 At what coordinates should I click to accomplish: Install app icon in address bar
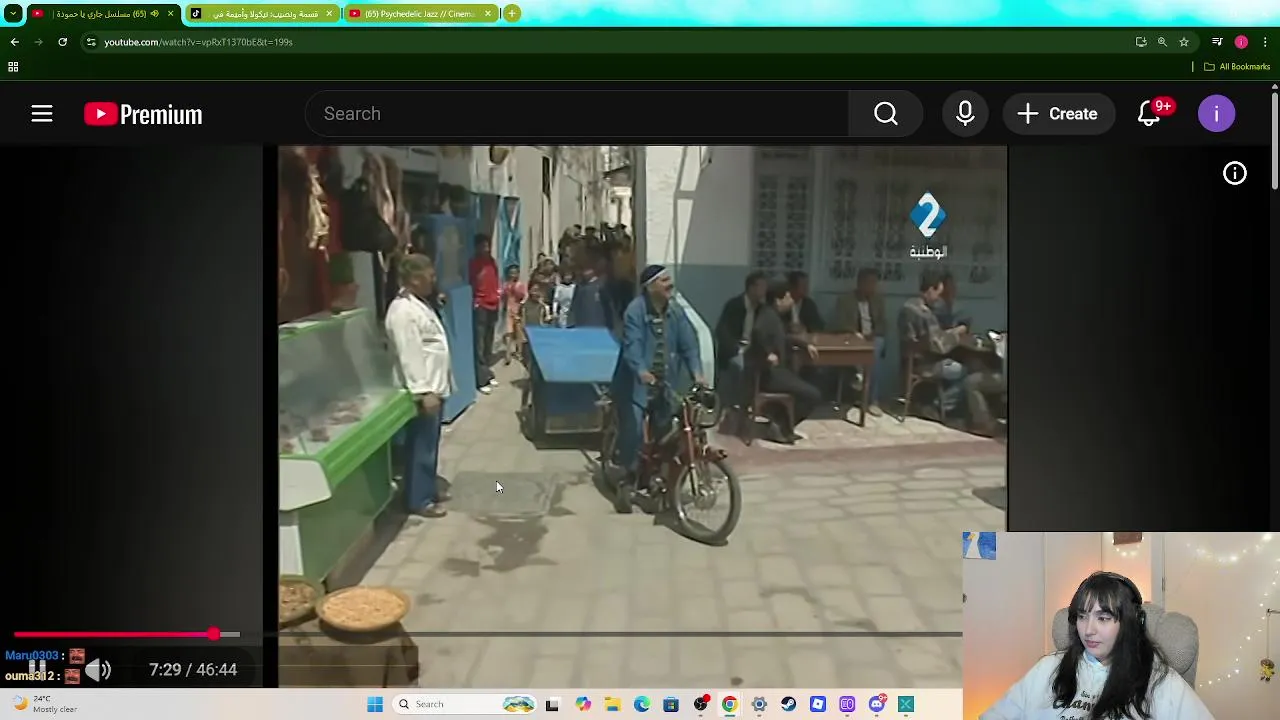coord(1141,42)
